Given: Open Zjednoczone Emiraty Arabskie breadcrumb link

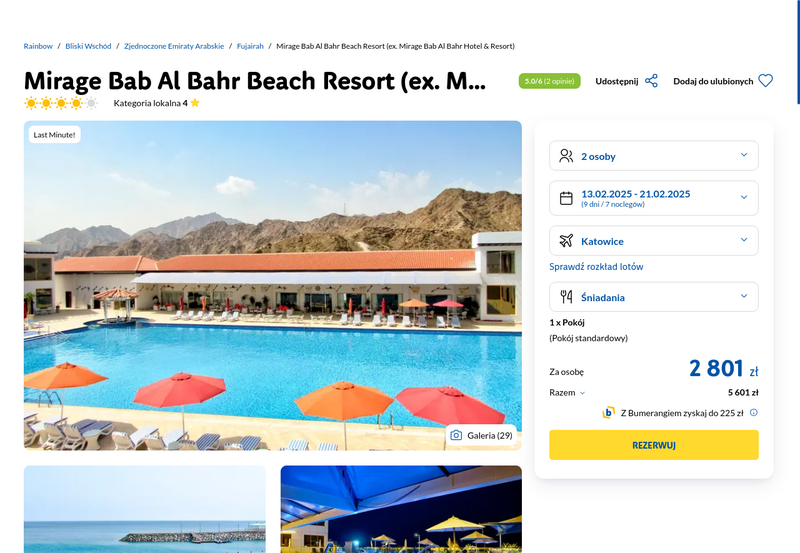Looking at the screenshot, I should pyautogui.click(x=174, y=46).
